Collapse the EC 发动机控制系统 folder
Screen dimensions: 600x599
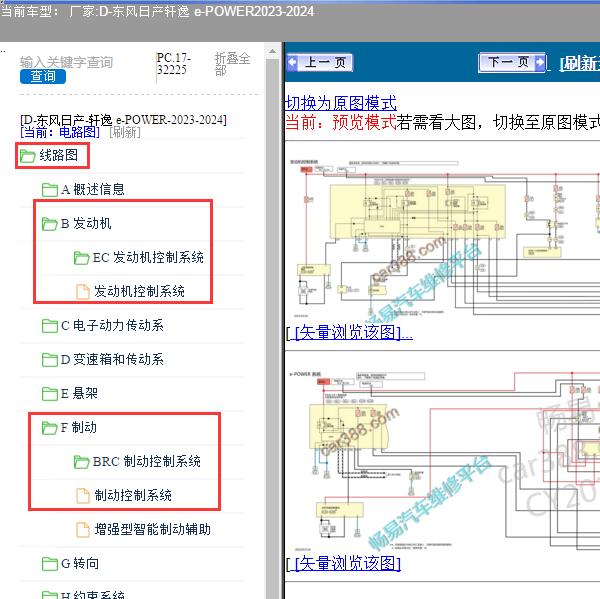[x=148, y=258]
